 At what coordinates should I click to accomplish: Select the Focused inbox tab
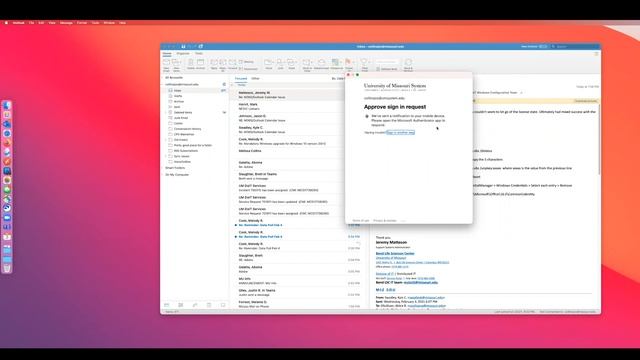click(x=241, y=78)
